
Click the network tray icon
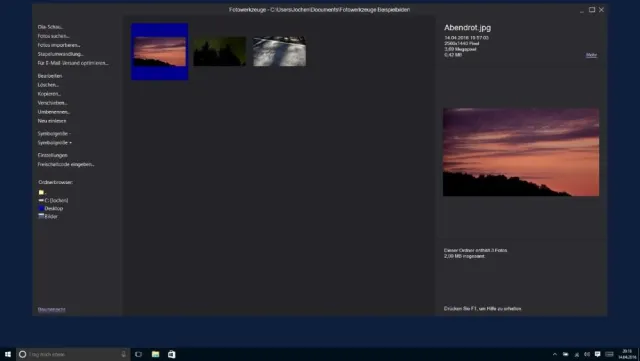click(576, 354)
